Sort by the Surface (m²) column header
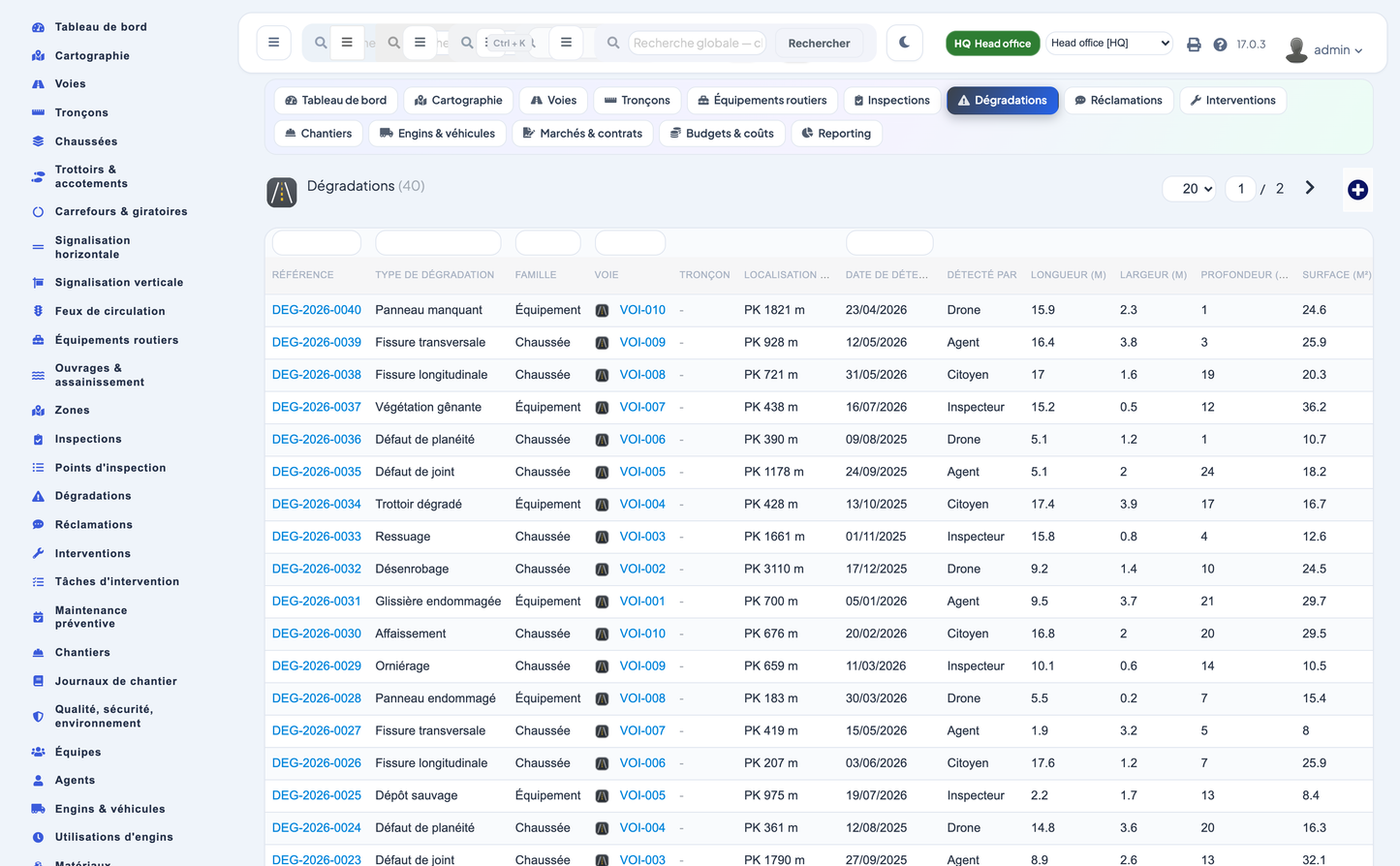This screenshot has width=1400, height=866. click(1337, 275)
